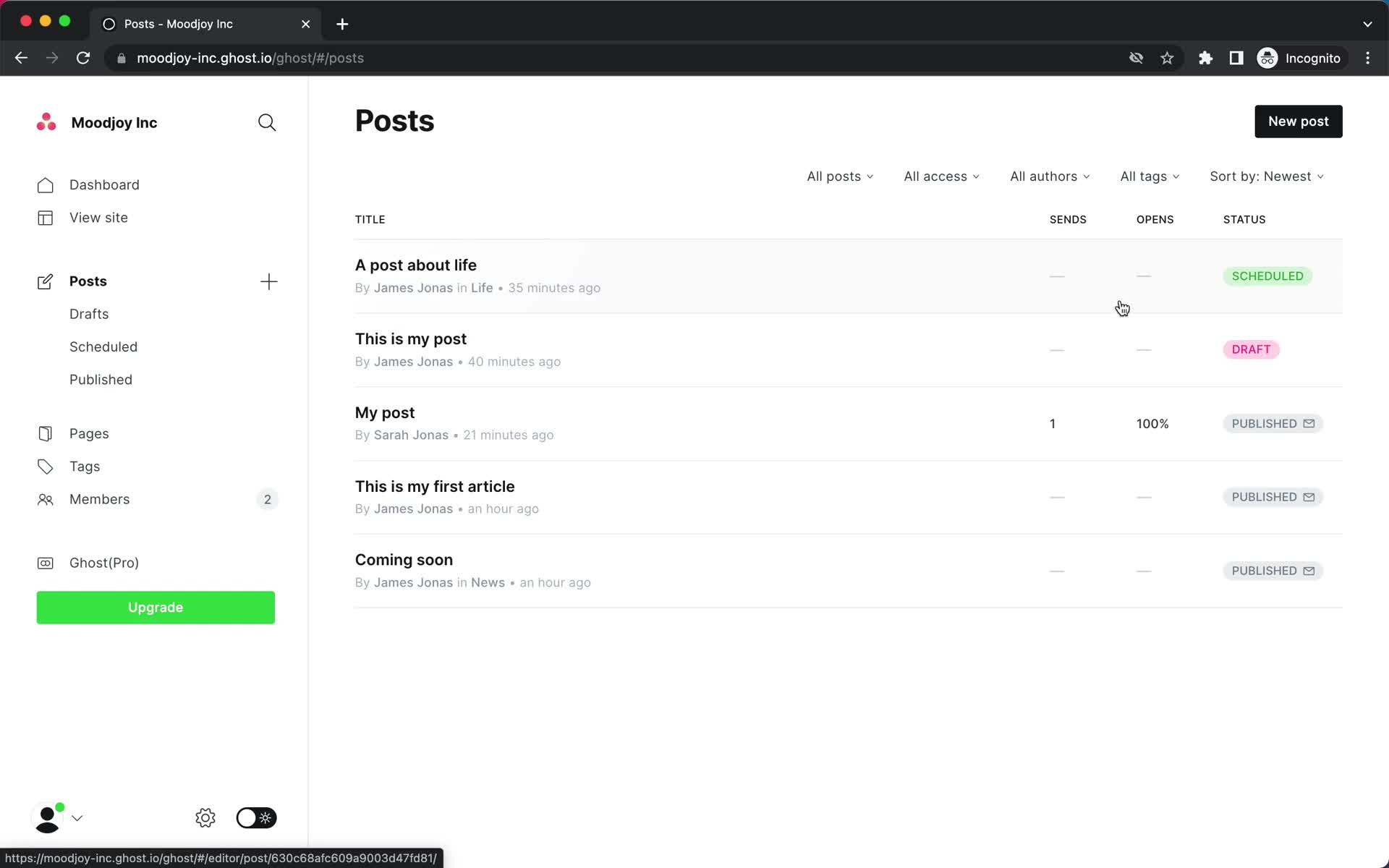Screen dimensions: 1389x868
Task: Open settings gear icon
Action: pyautogui.click(x=205, y=818)
